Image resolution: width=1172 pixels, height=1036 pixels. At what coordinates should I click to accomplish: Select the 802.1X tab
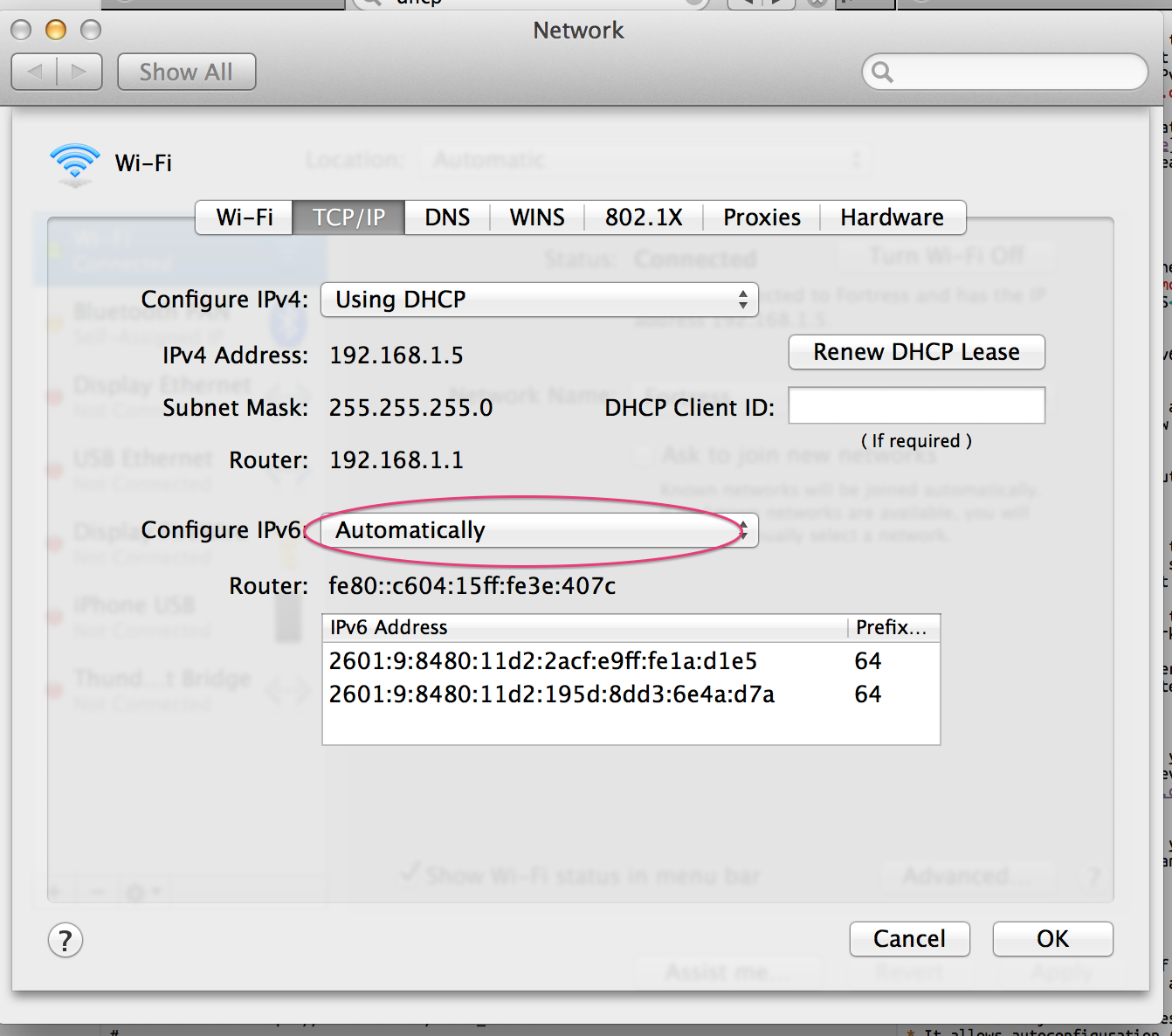coord(644,218)
